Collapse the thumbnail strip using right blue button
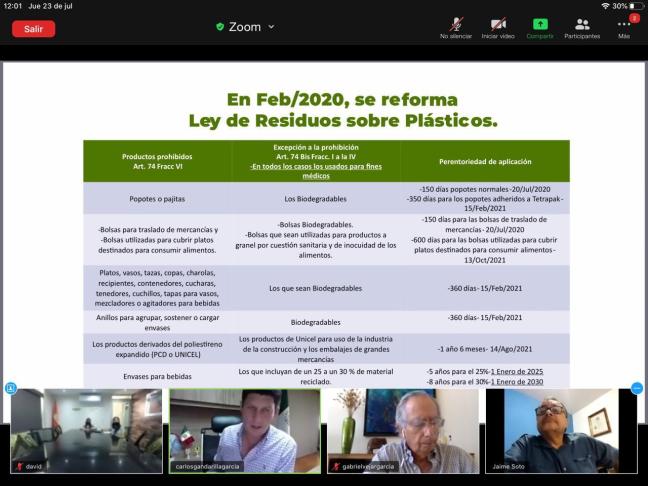Screen dimensions: 648x486 click(637, 388)
